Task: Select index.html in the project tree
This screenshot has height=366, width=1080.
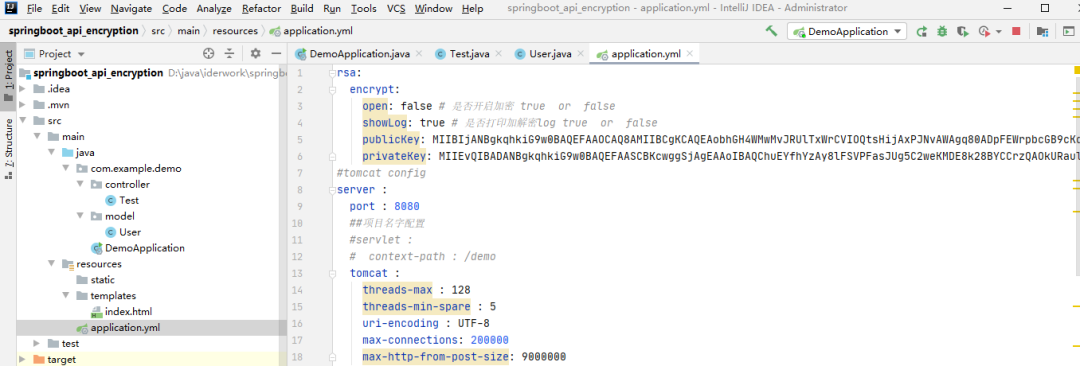Action: click(x=128, y=312)
